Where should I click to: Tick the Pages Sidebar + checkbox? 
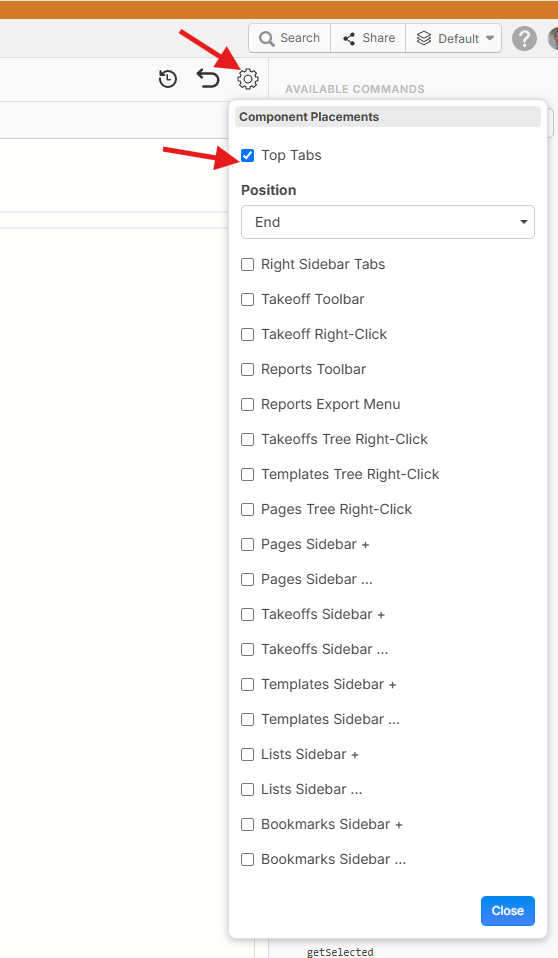pos(248,544)
